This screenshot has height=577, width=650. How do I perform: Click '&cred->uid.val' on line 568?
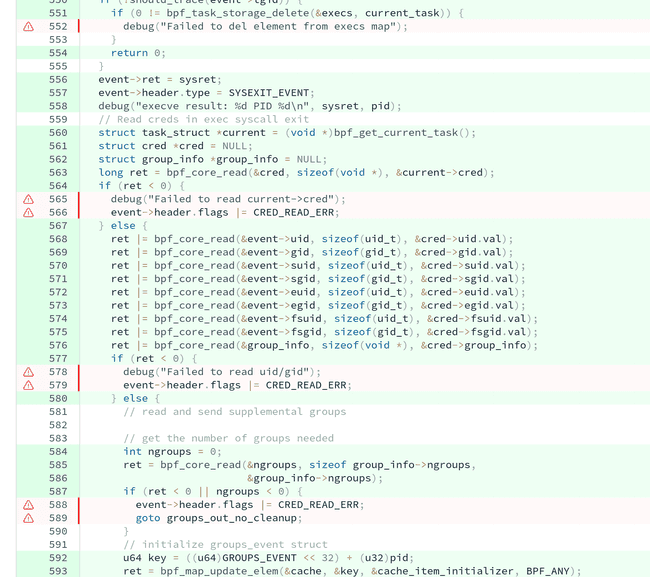[x=458, y=239]
